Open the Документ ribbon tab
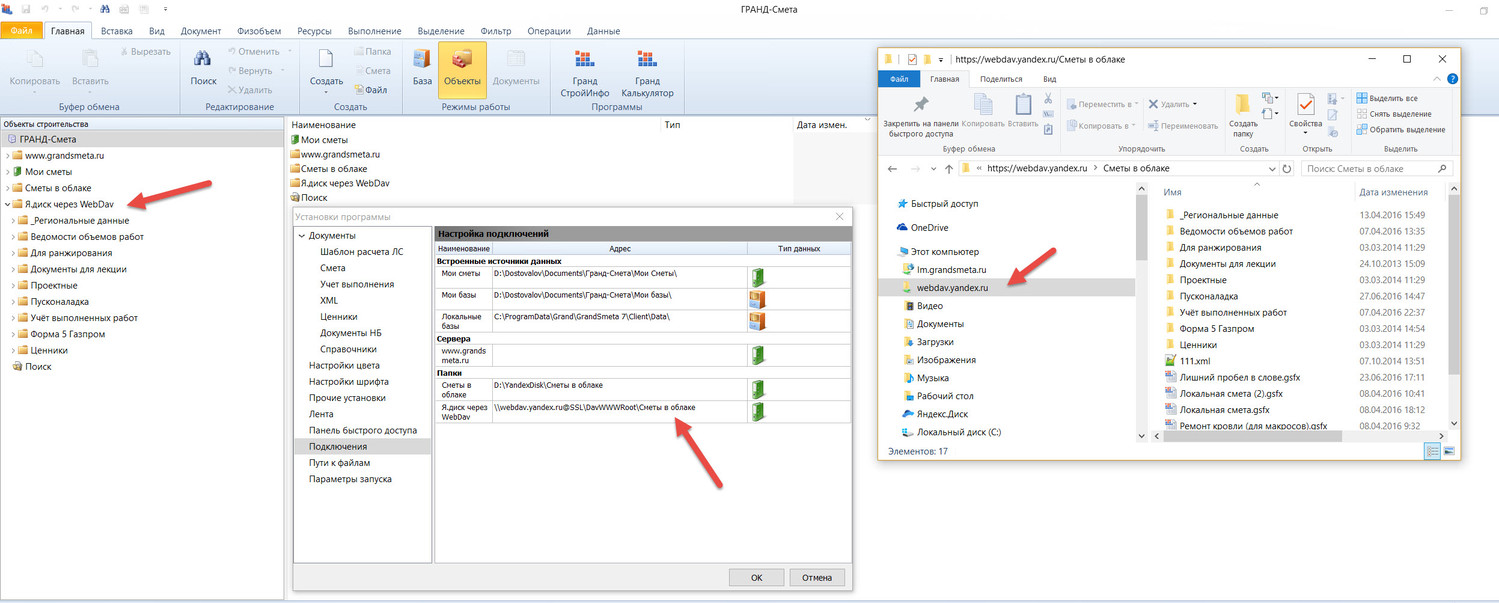 point(201,31)
